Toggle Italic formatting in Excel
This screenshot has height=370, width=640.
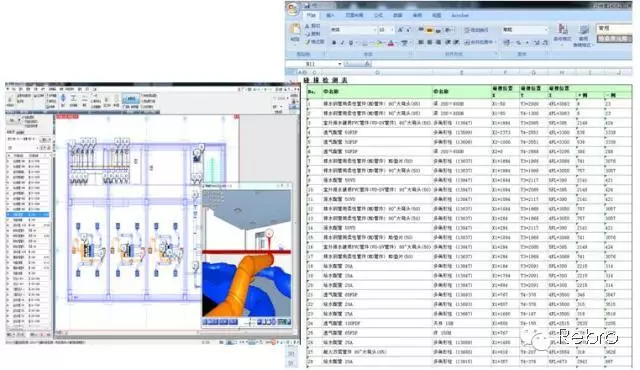(342, 42)
